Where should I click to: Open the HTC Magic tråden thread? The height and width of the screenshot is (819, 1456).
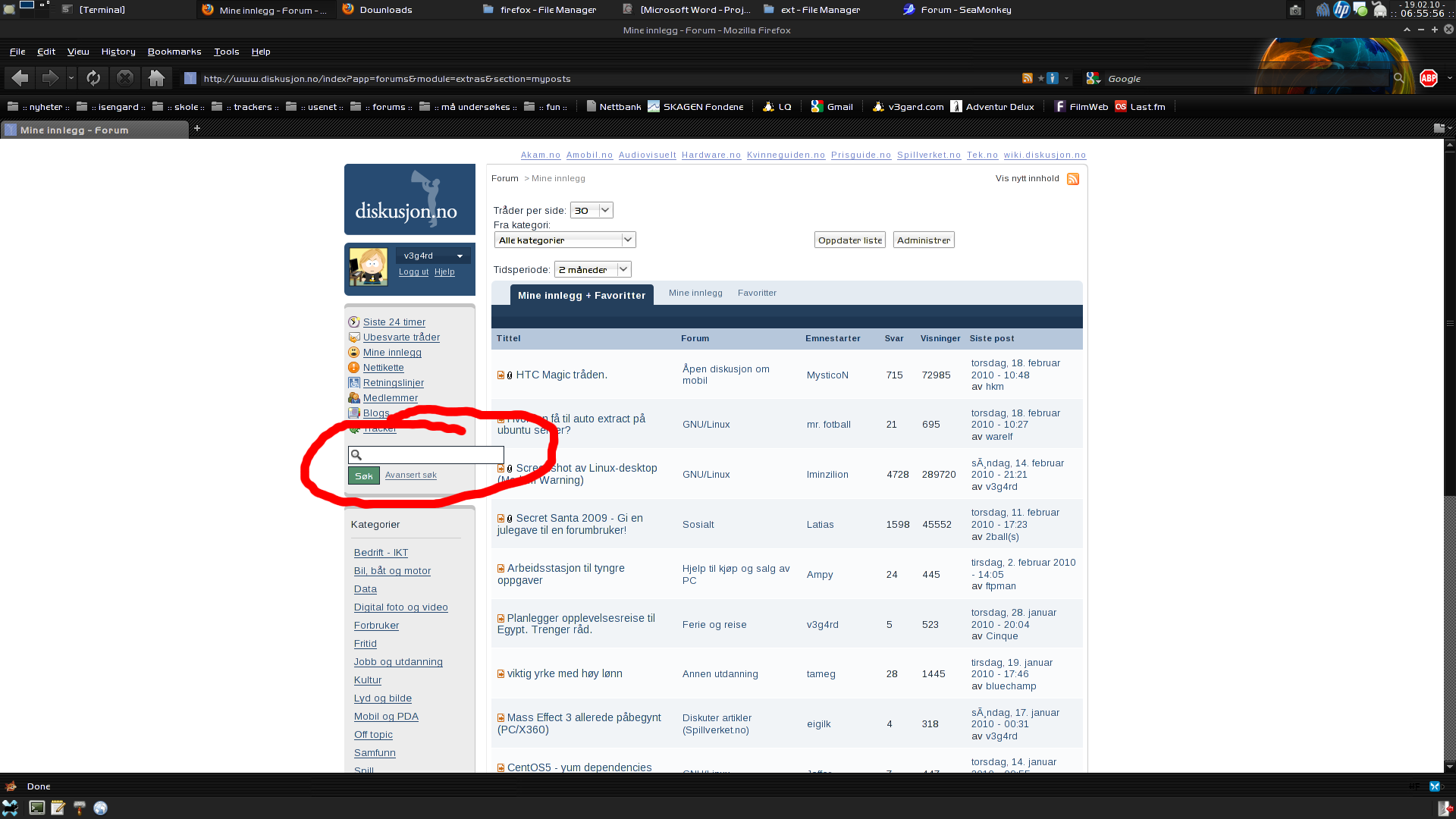561,375
